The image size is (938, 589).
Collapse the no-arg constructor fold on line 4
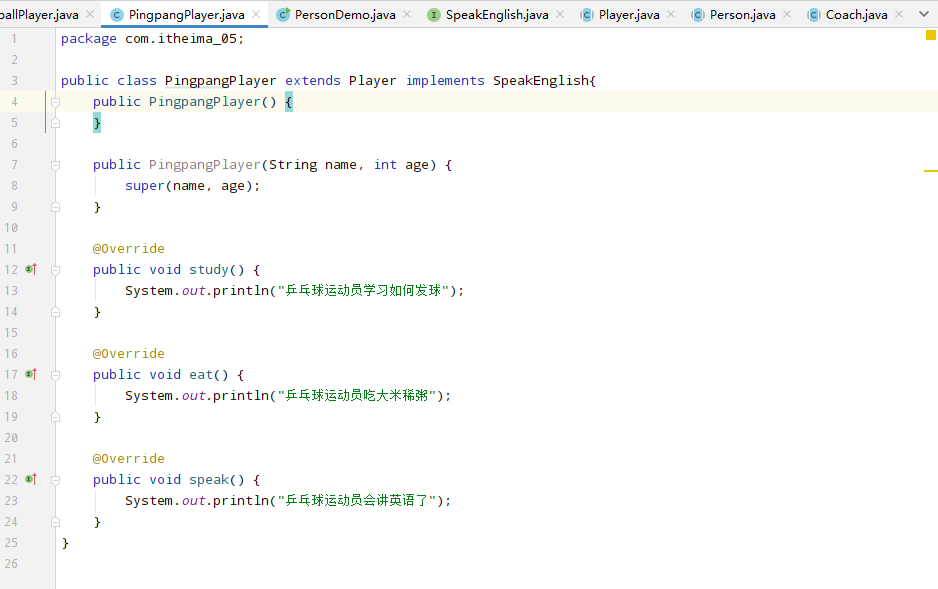point(56,102)
